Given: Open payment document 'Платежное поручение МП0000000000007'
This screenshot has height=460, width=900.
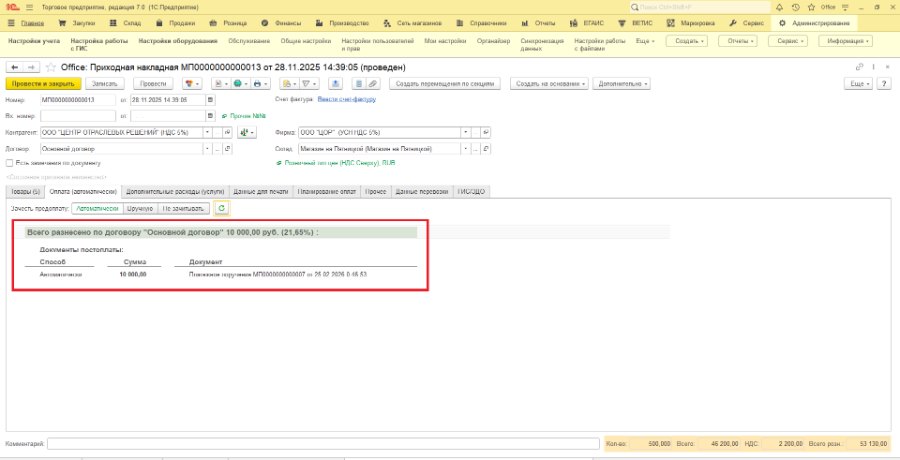Looking at the screenshot, I should click(x=278, y=275).
